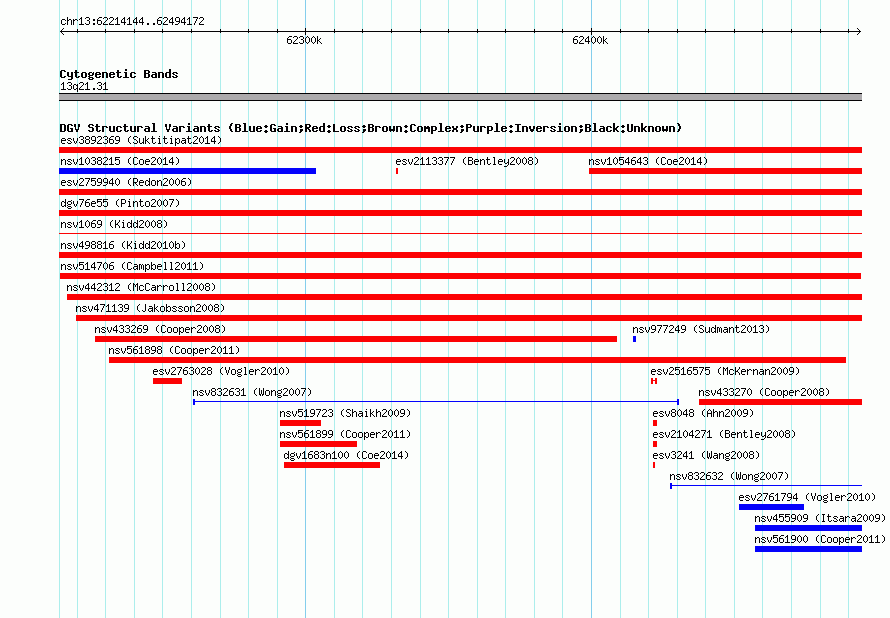Click esv2761794 (Vogler2010) label
890x618 pixels.
click(807, 497)
